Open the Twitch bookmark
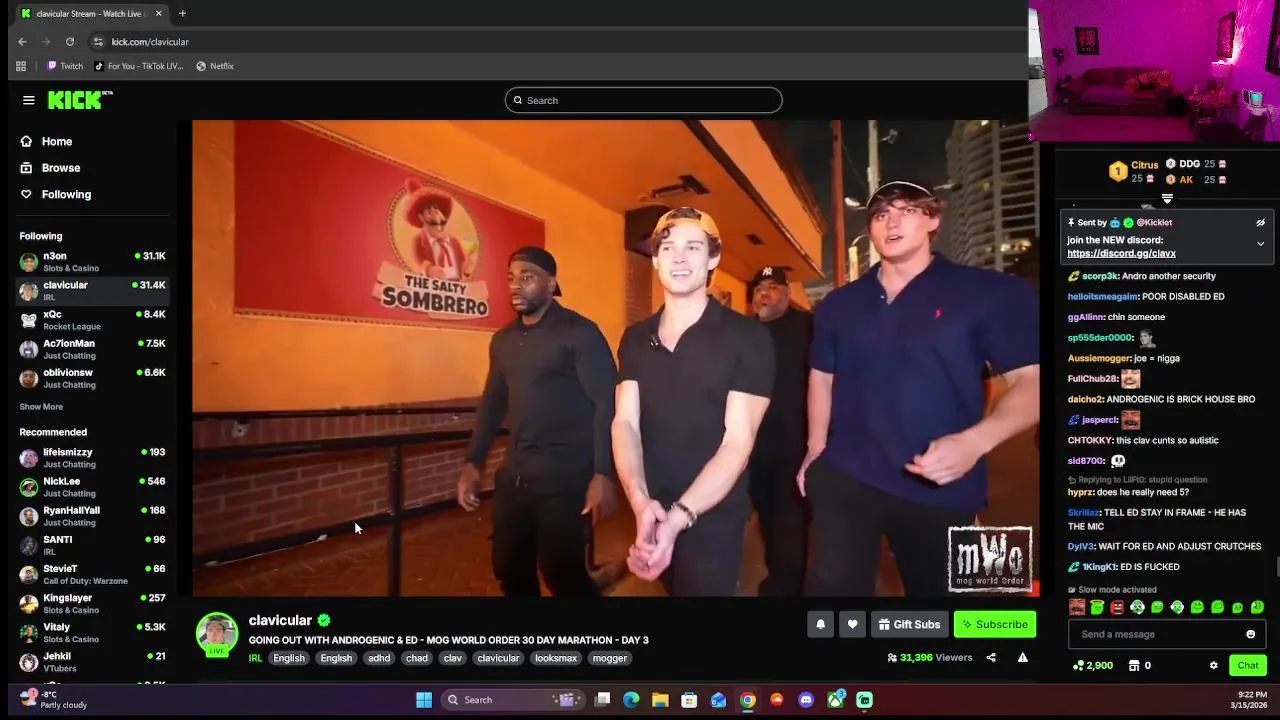Screen dimensions: 1280x720 click(65, 66)
